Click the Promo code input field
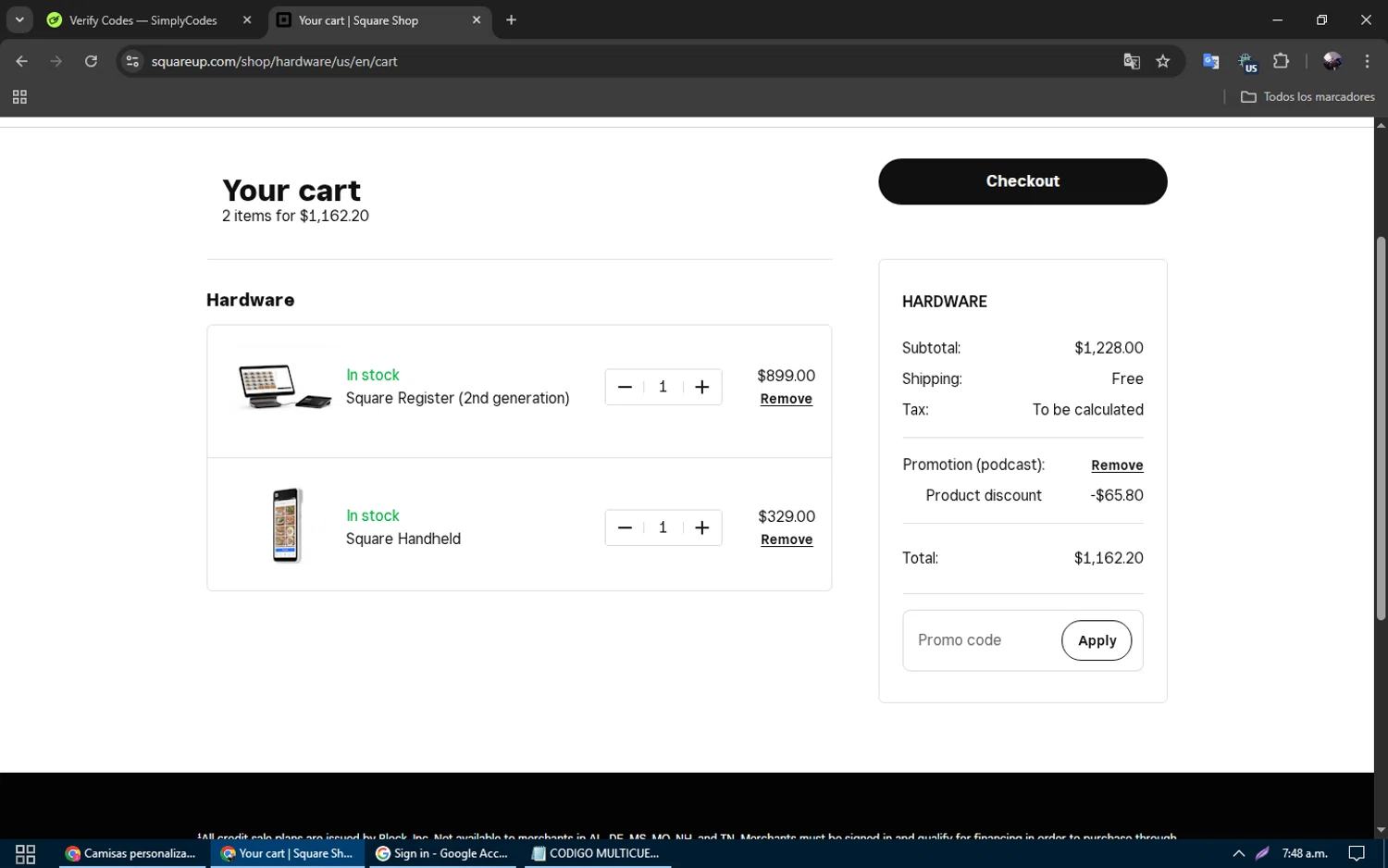 pos(981,640)
